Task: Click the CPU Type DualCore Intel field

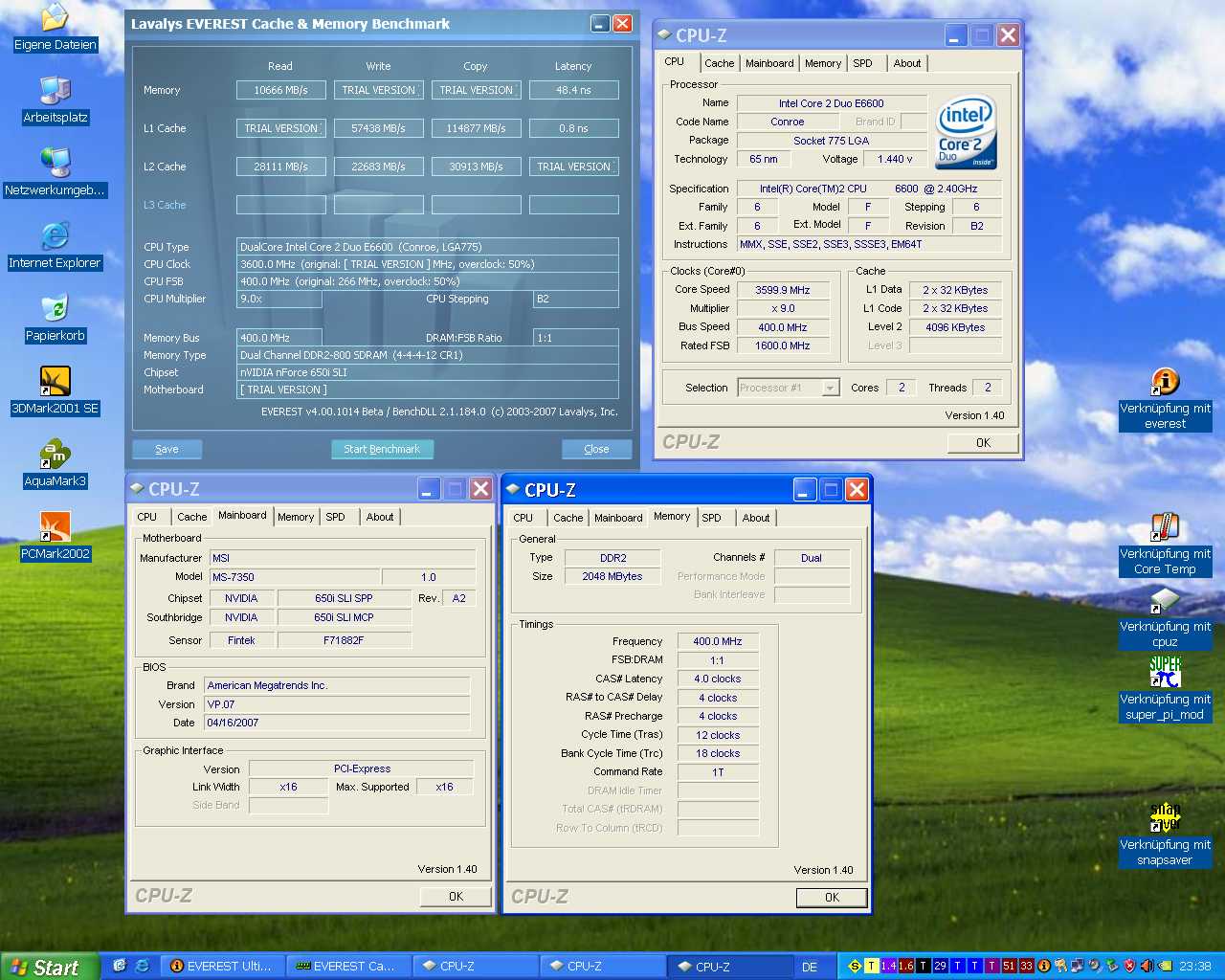Action: [x=427, y=247]
